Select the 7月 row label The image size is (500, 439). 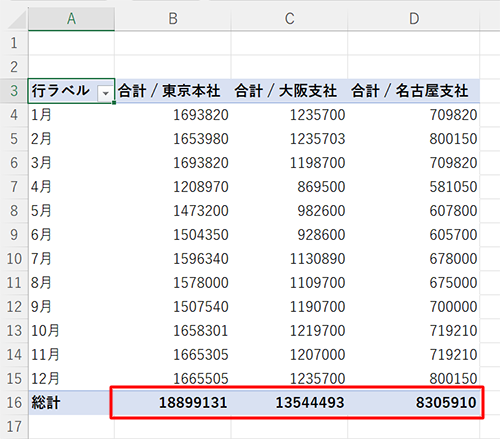point(71,259)
